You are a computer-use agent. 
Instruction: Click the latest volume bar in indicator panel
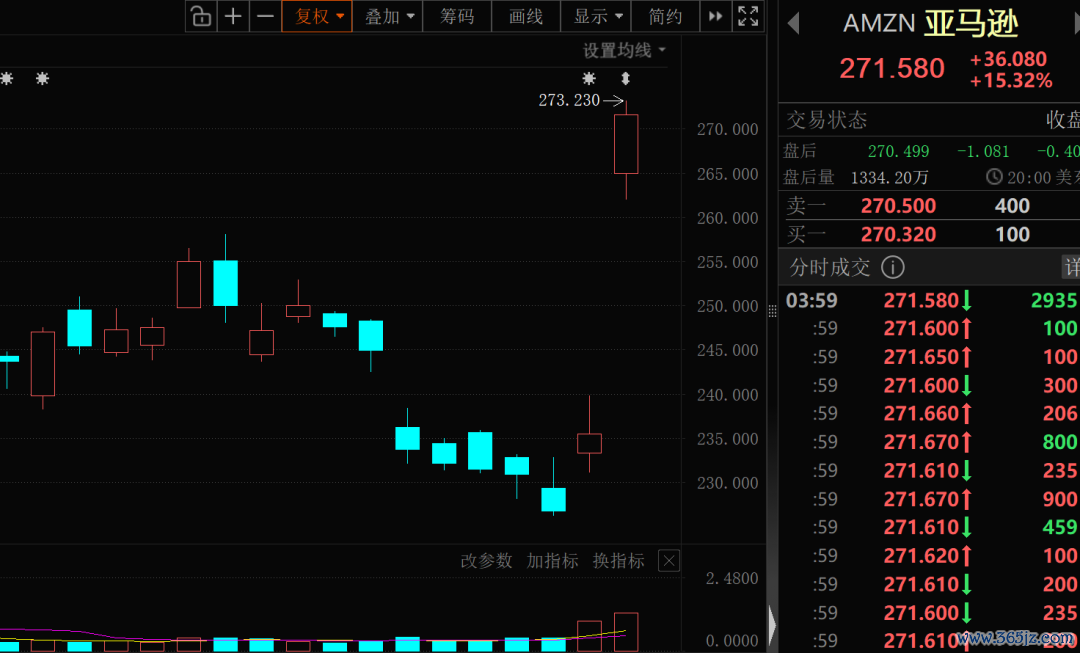(x=626, y=632)
